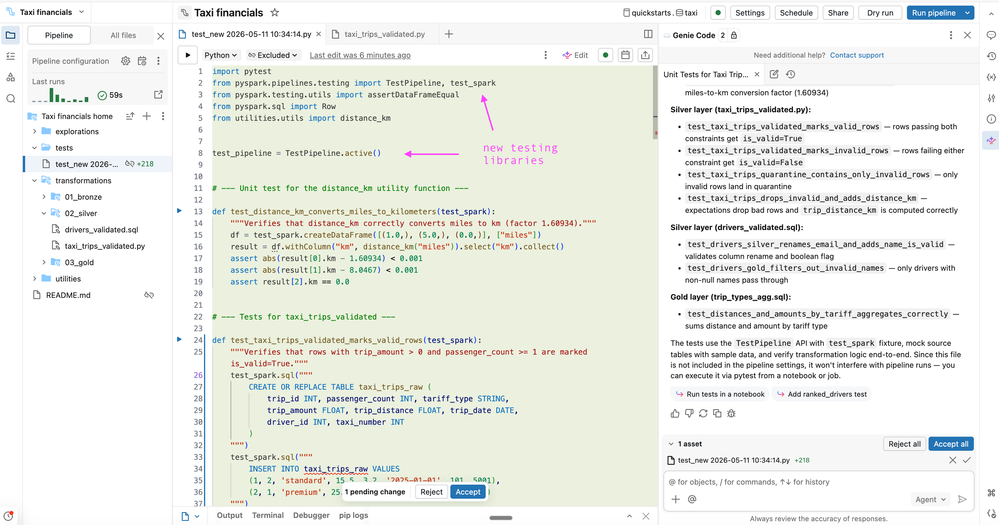The width and height of the screenshot is (999, 525).
Task: Open Taxi financials home kebab menu
Action: (163, 116)
